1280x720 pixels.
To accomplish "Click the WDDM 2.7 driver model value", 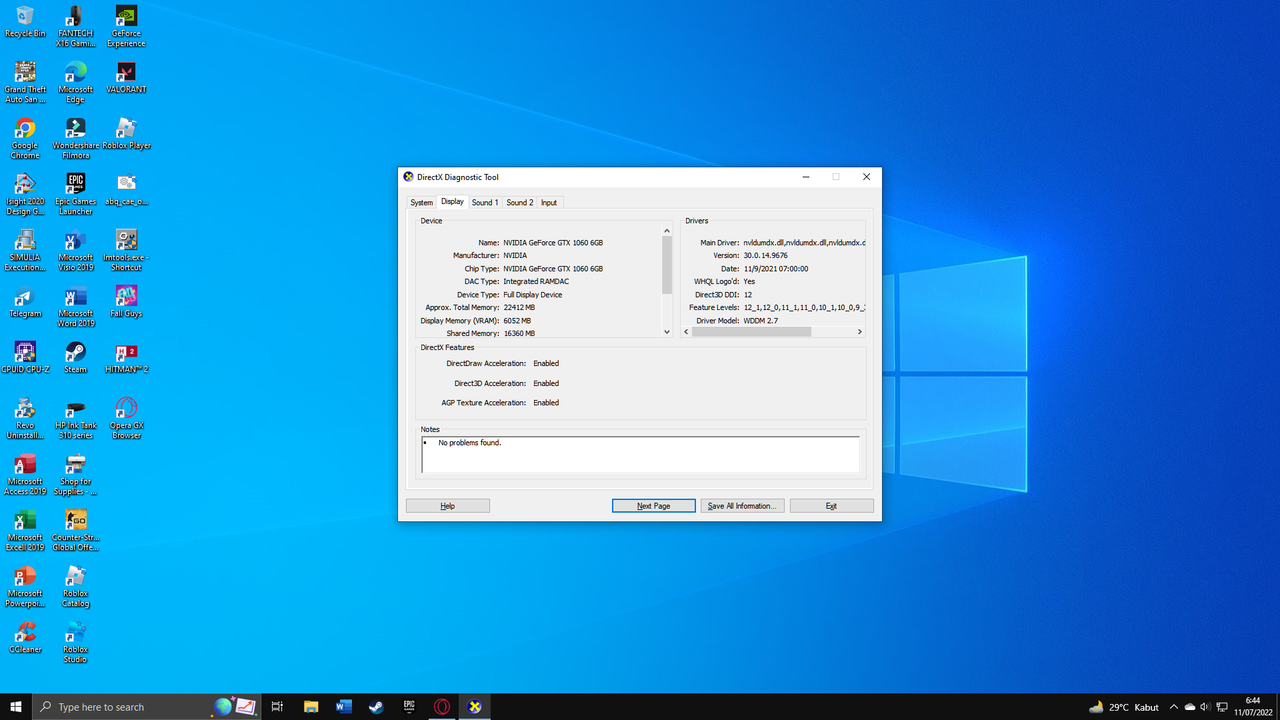I will (761, 321).
